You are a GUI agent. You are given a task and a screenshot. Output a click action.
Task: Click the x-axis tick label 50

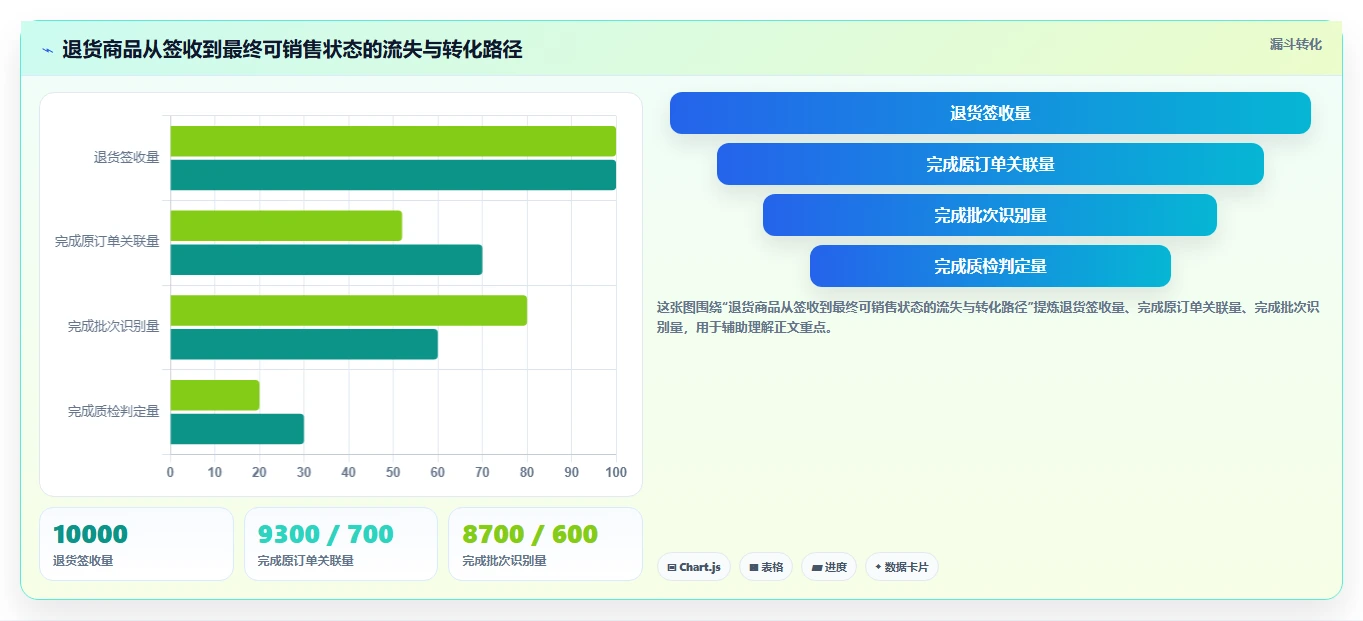393,472
